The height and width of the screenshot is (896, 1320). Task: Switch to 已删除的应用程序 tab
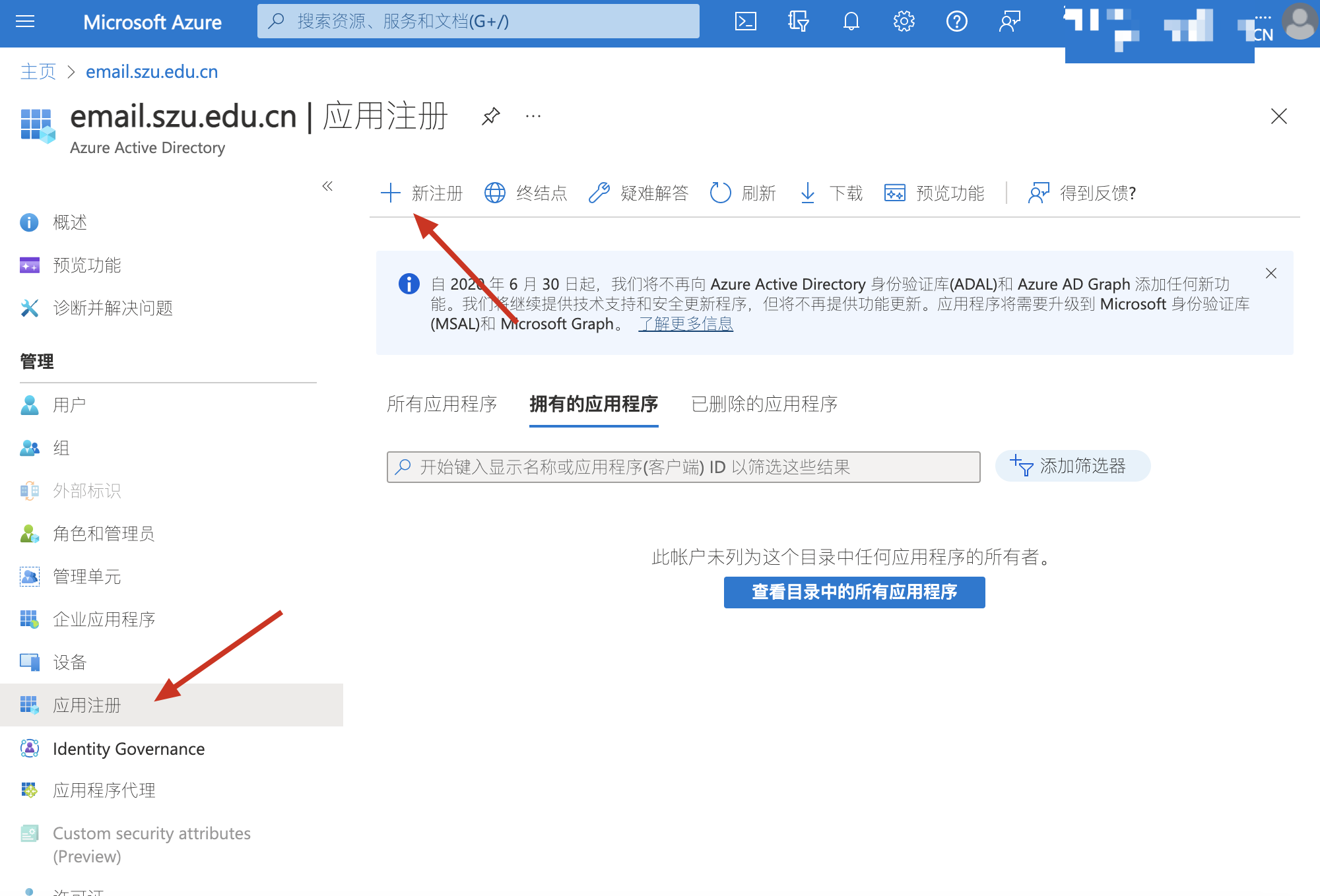coord(764,404)
